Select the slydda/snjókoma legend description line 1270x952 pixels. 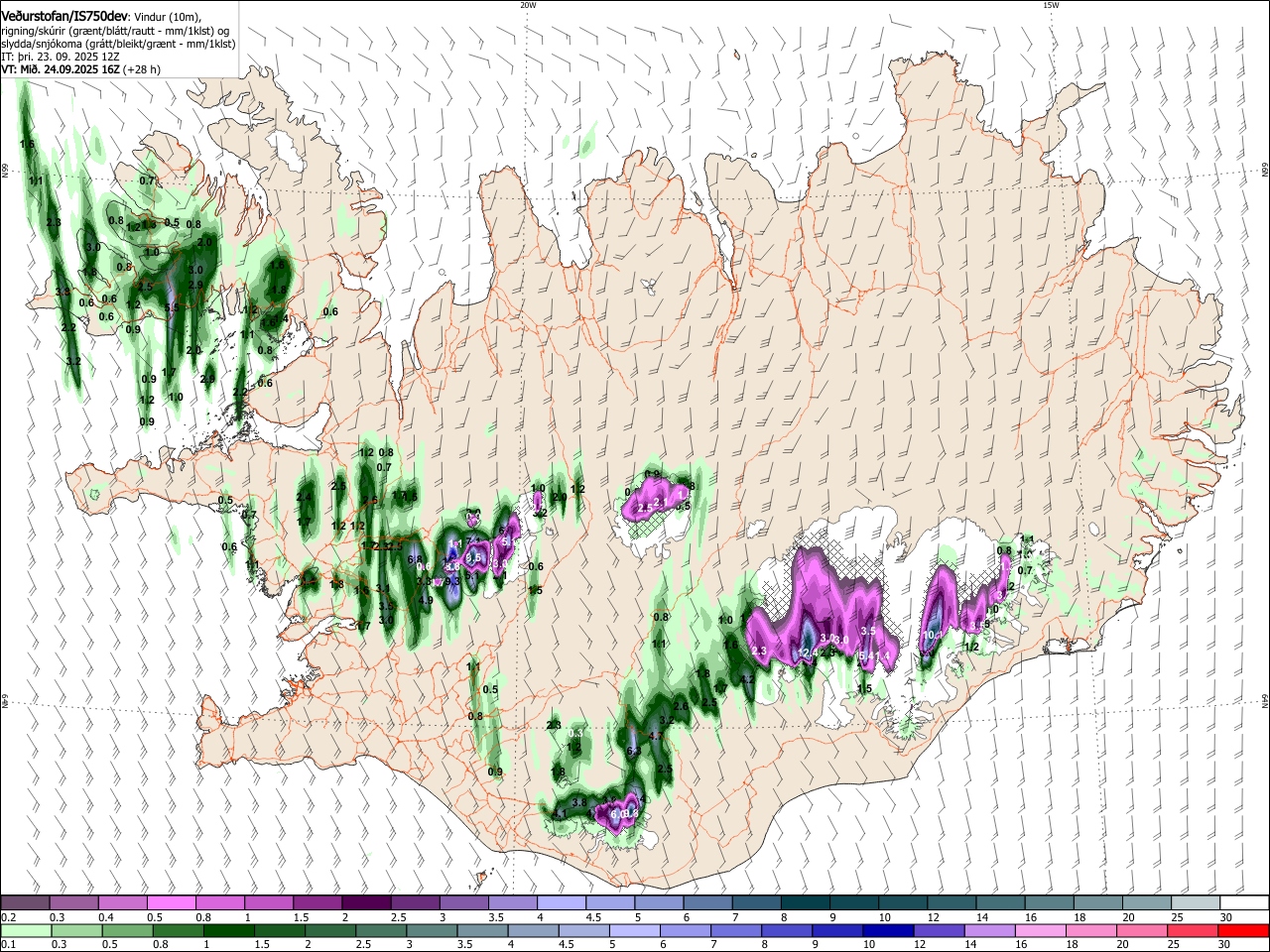(118, 44)
